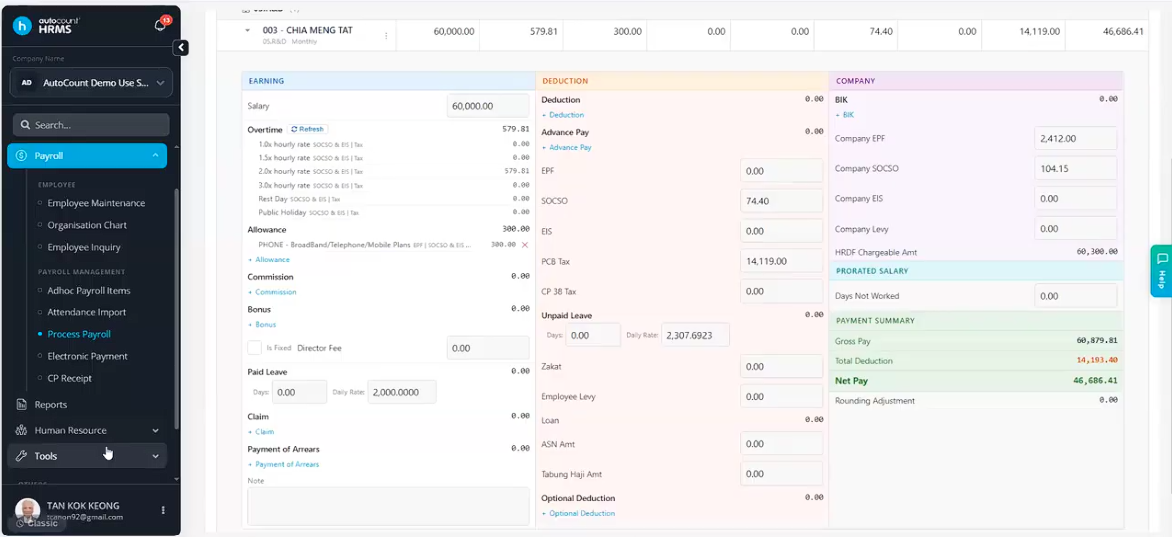Click the sidebar Search box
The image size is (1172, 537).
(91, 125)
